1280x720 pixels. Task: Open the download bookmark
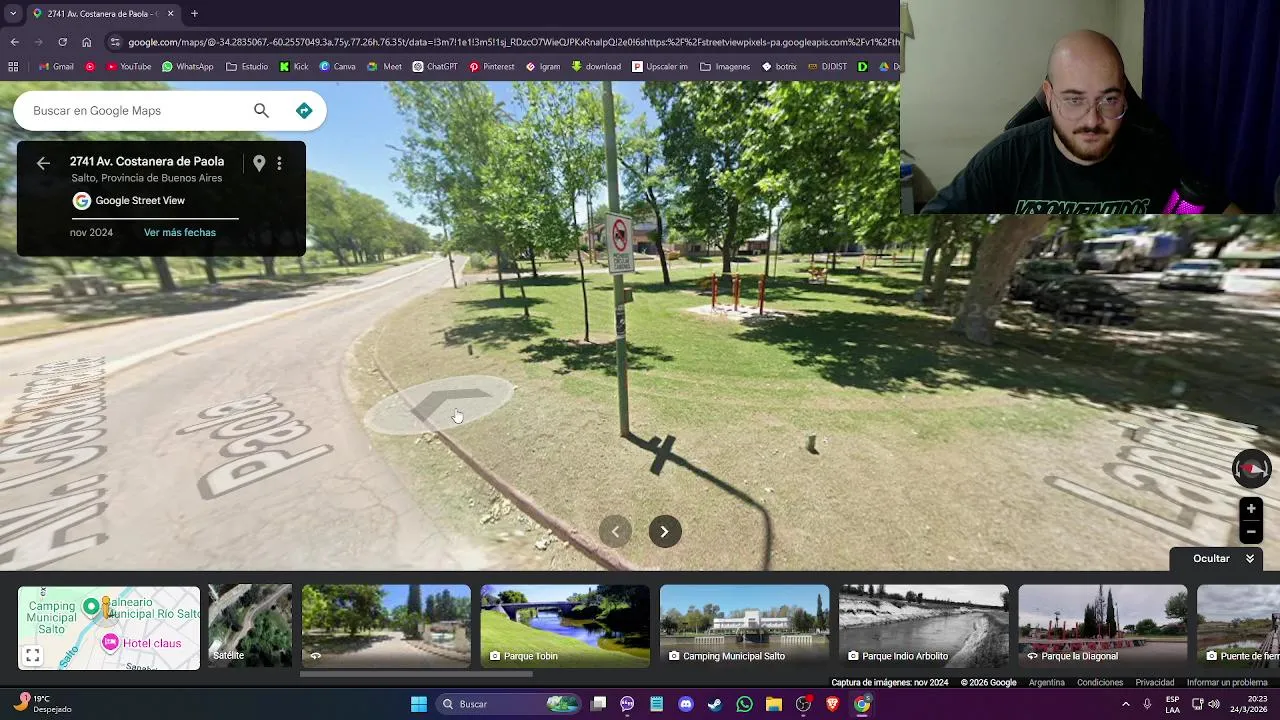click(x=596, y=67)
